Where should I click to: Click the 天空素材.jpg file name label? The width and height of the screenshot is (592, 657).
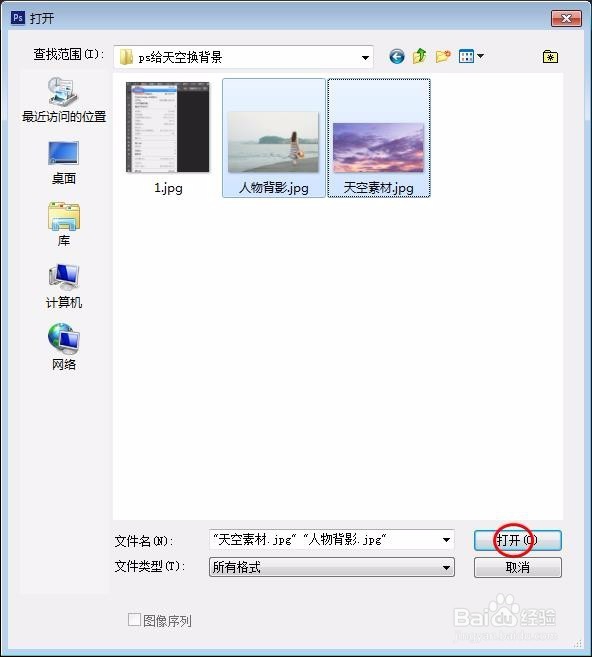(378, 188)
